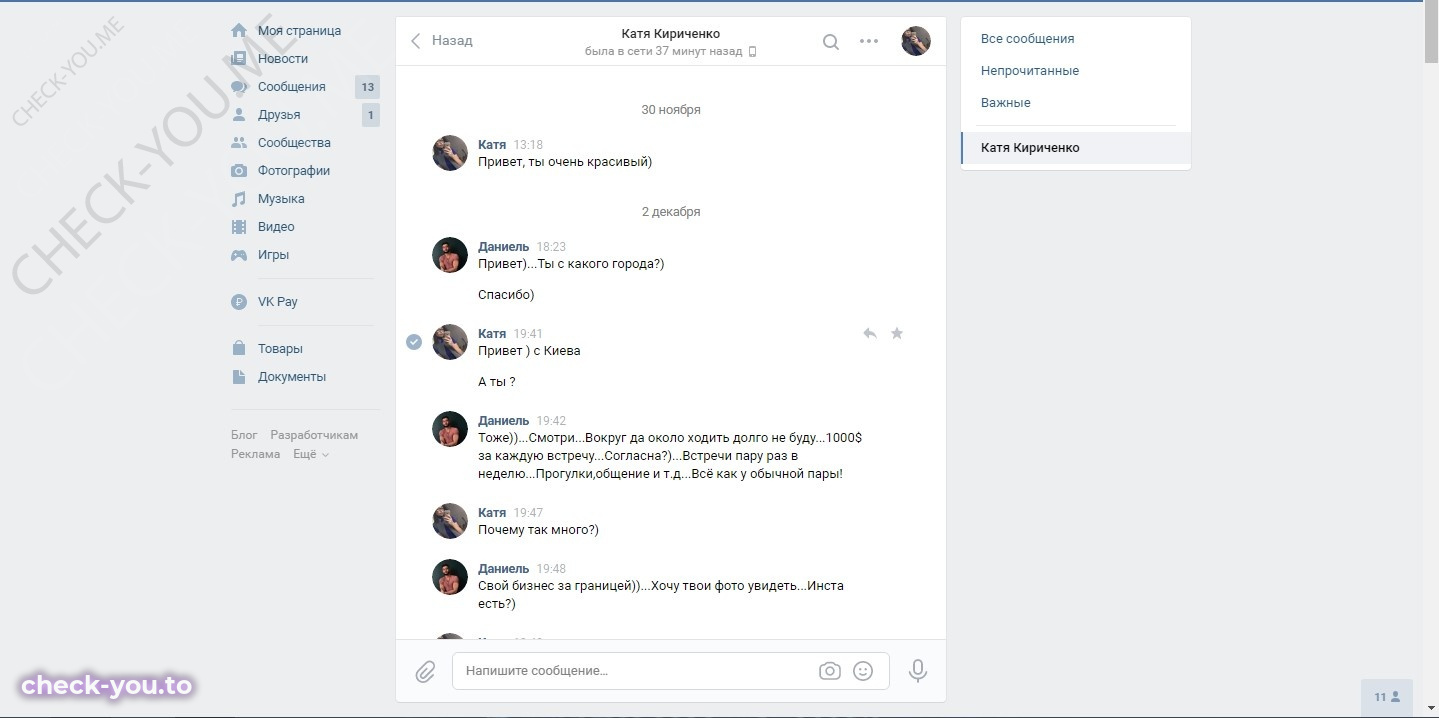Open Катя's avatar on 13:18 message
1439x718 pixels.
(x=450, y=153)
